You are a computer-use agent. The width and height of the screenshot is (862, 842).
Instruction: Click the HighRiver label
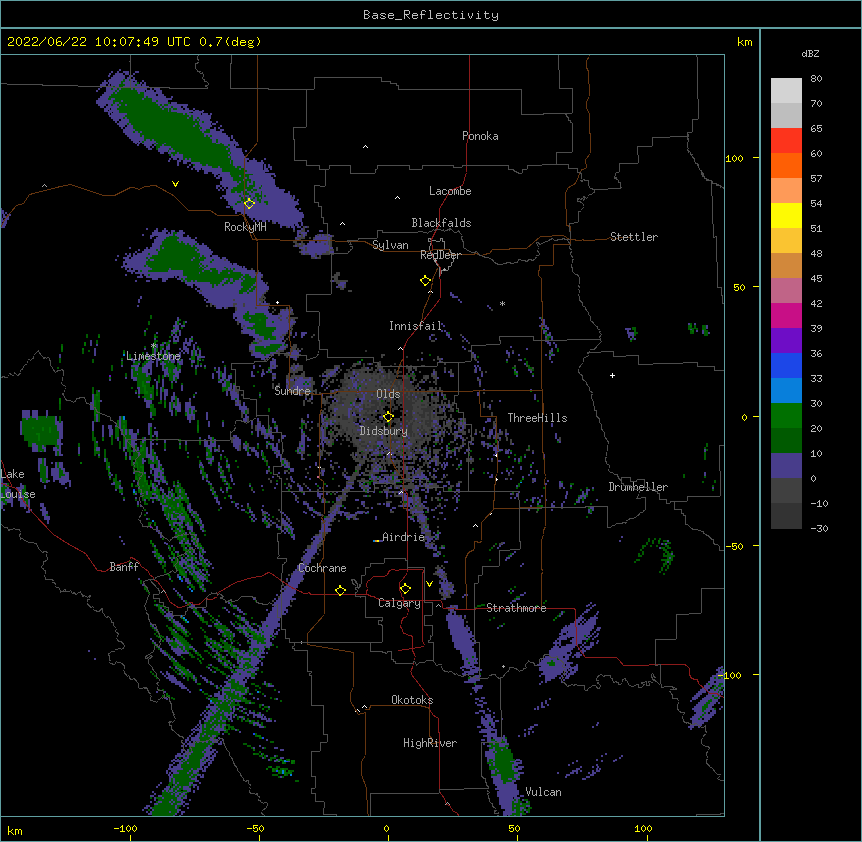point(430,743)
